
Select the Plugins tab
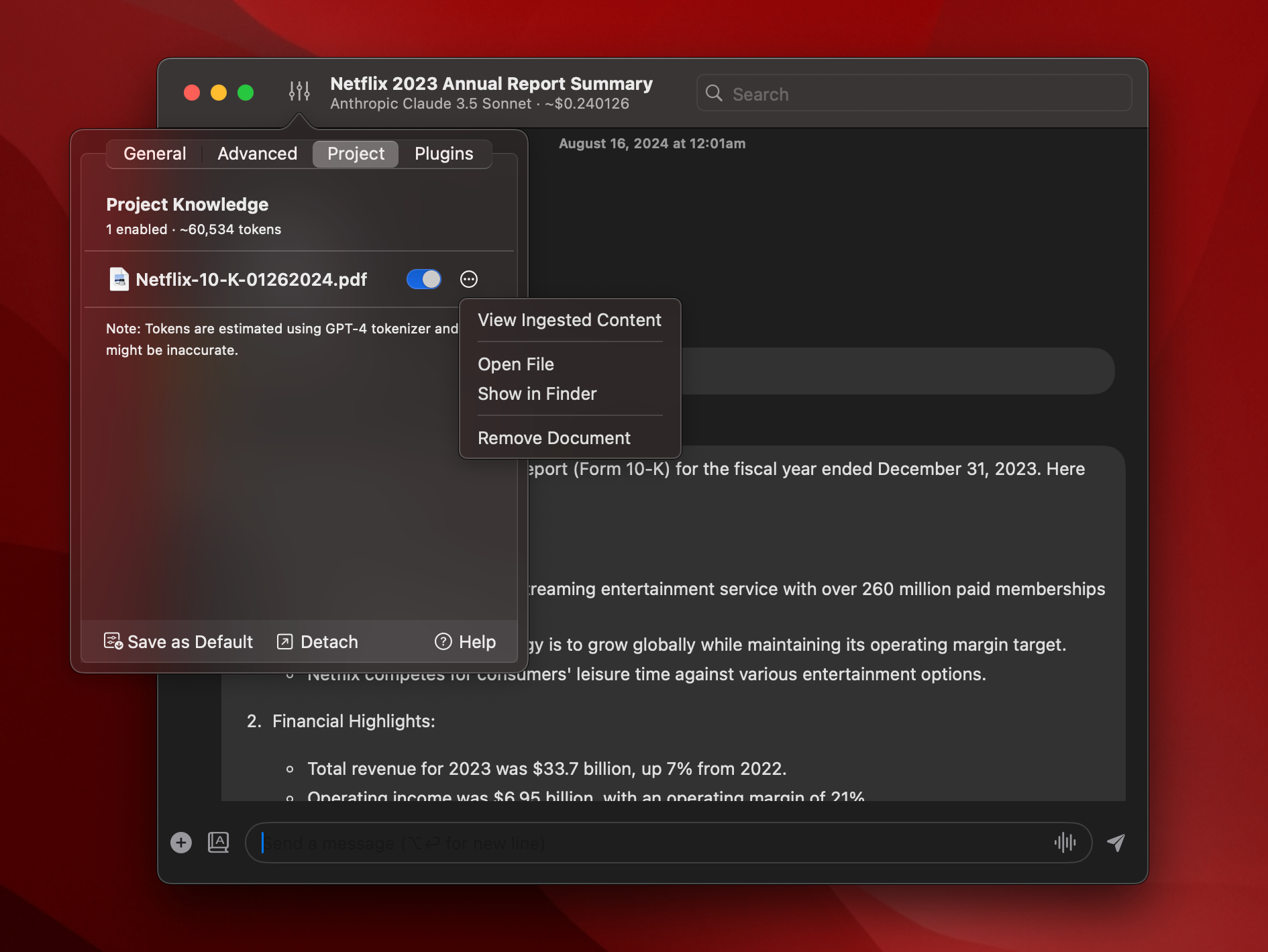click(x=443, y=154)
